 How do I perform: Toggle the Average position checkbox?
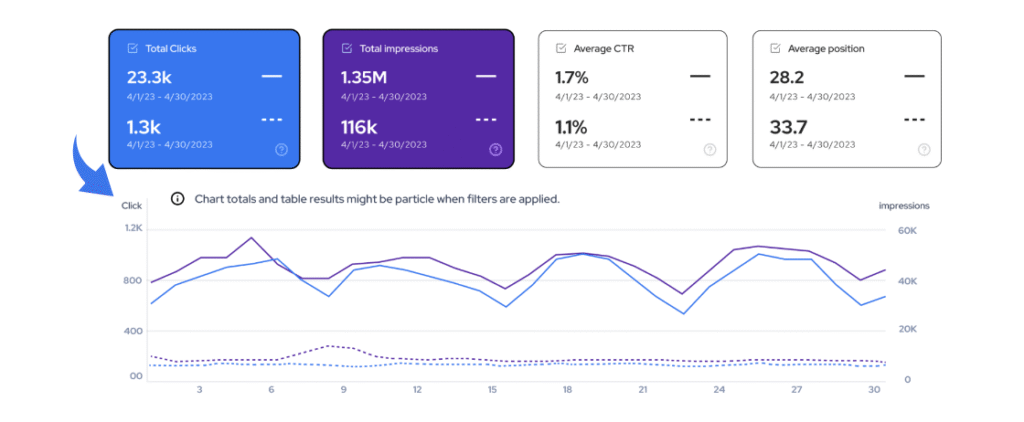(775, 48)
